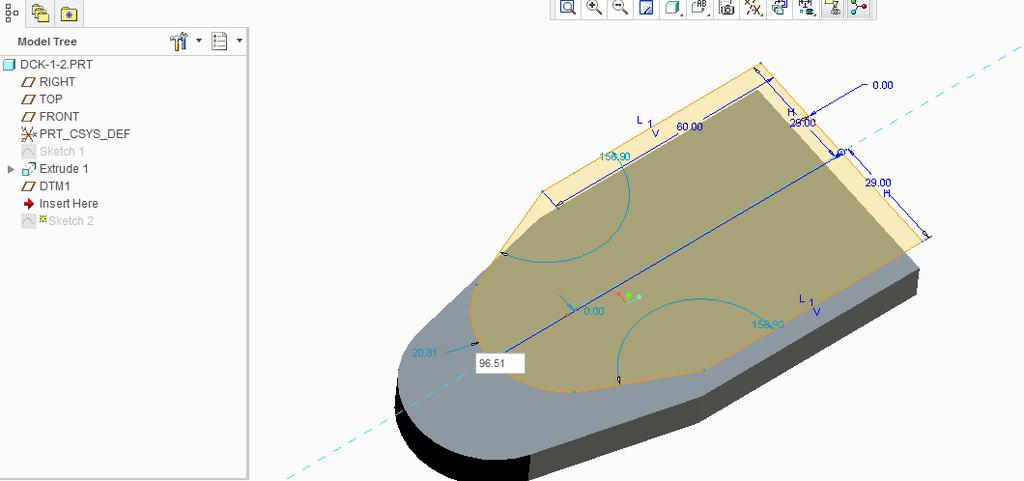Open Datum Display Filters icon
This screenshot has width=1024, height=481.
[753, 8]
